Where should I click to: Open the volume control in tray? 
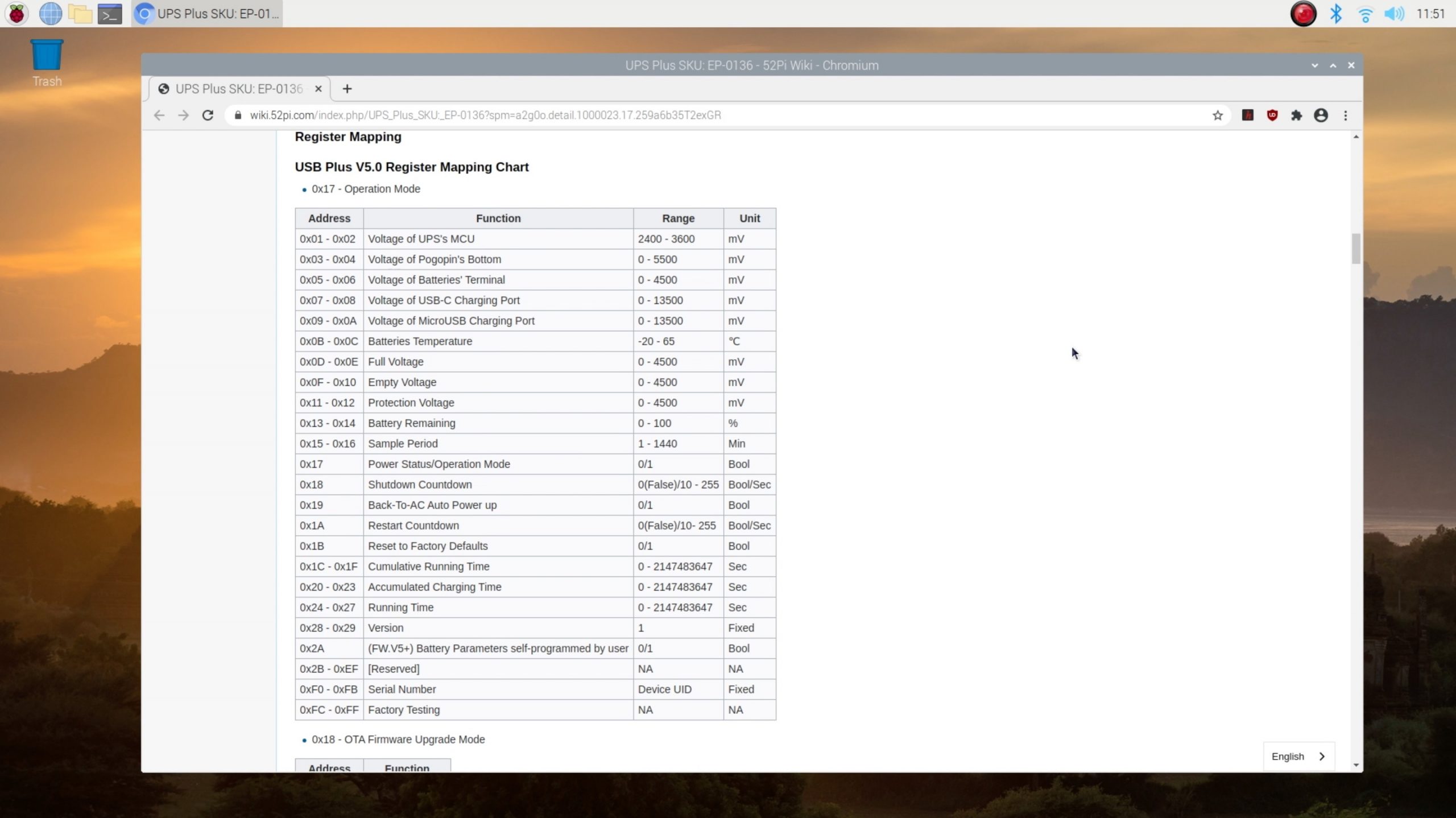coord(1394,14)
